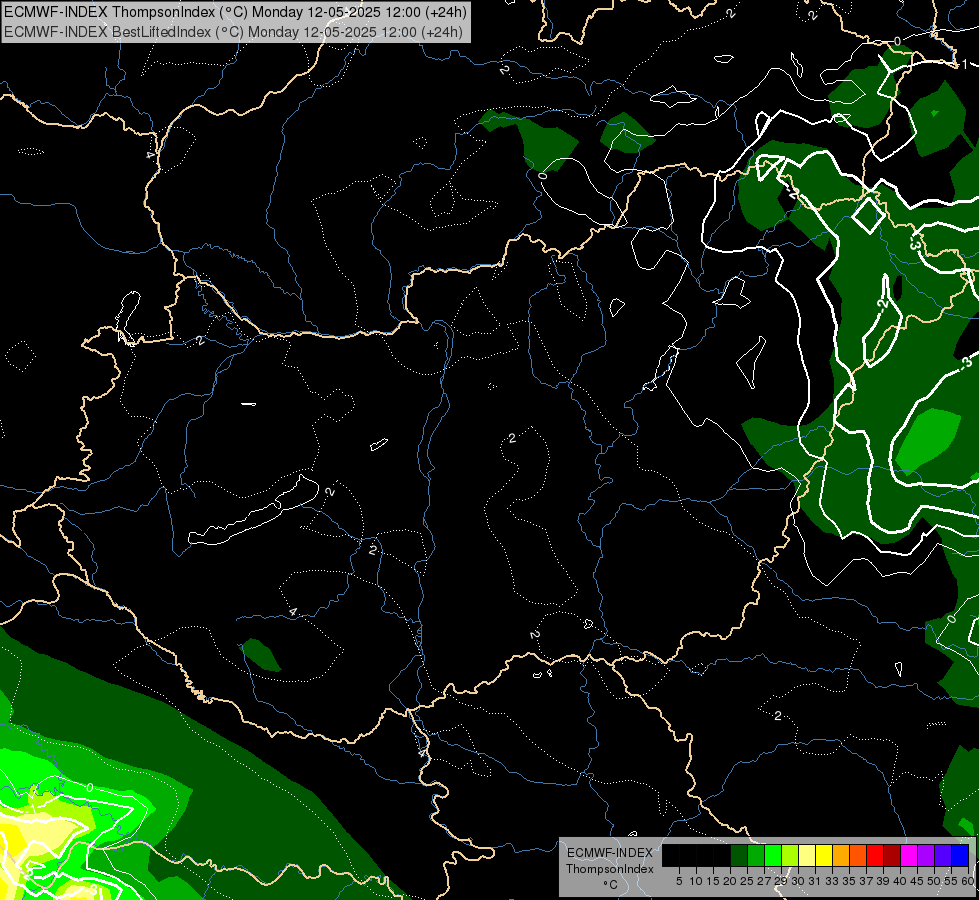Image resolution: width=979 pixels, height=900 pixels.
Task: Select the dark red 39–40 legend swatch
Action: [x=892, y=855]
